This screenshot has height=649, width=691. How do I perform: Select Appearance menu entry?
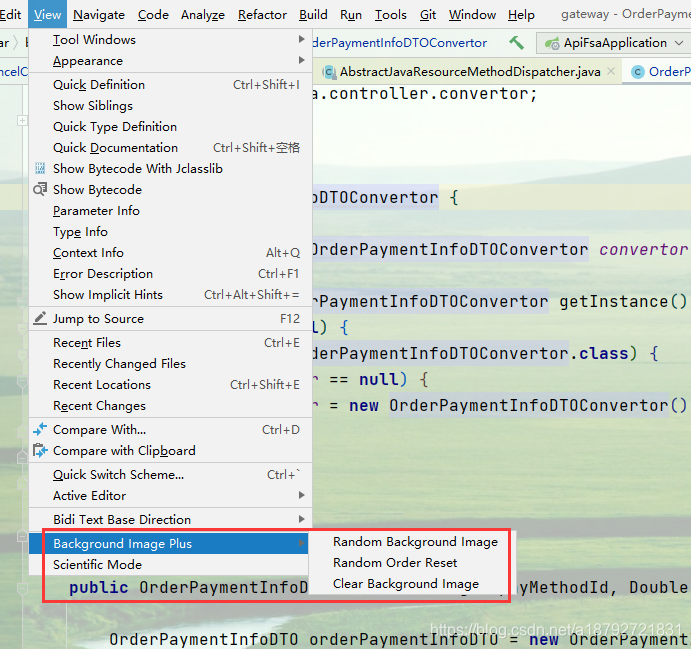point(171,60)
